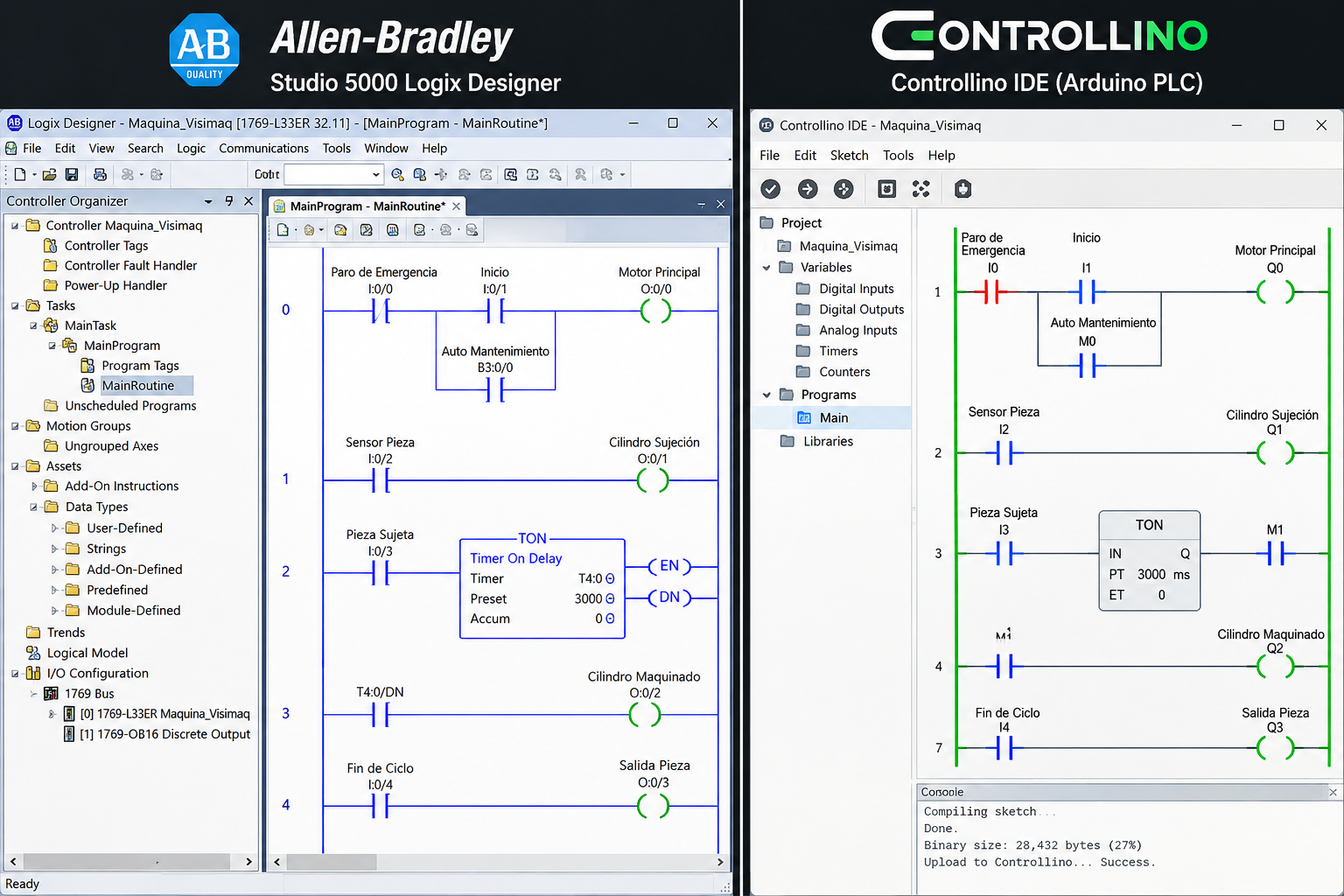Open the Communications menu in Logix Designer

[x=263, y=148]
